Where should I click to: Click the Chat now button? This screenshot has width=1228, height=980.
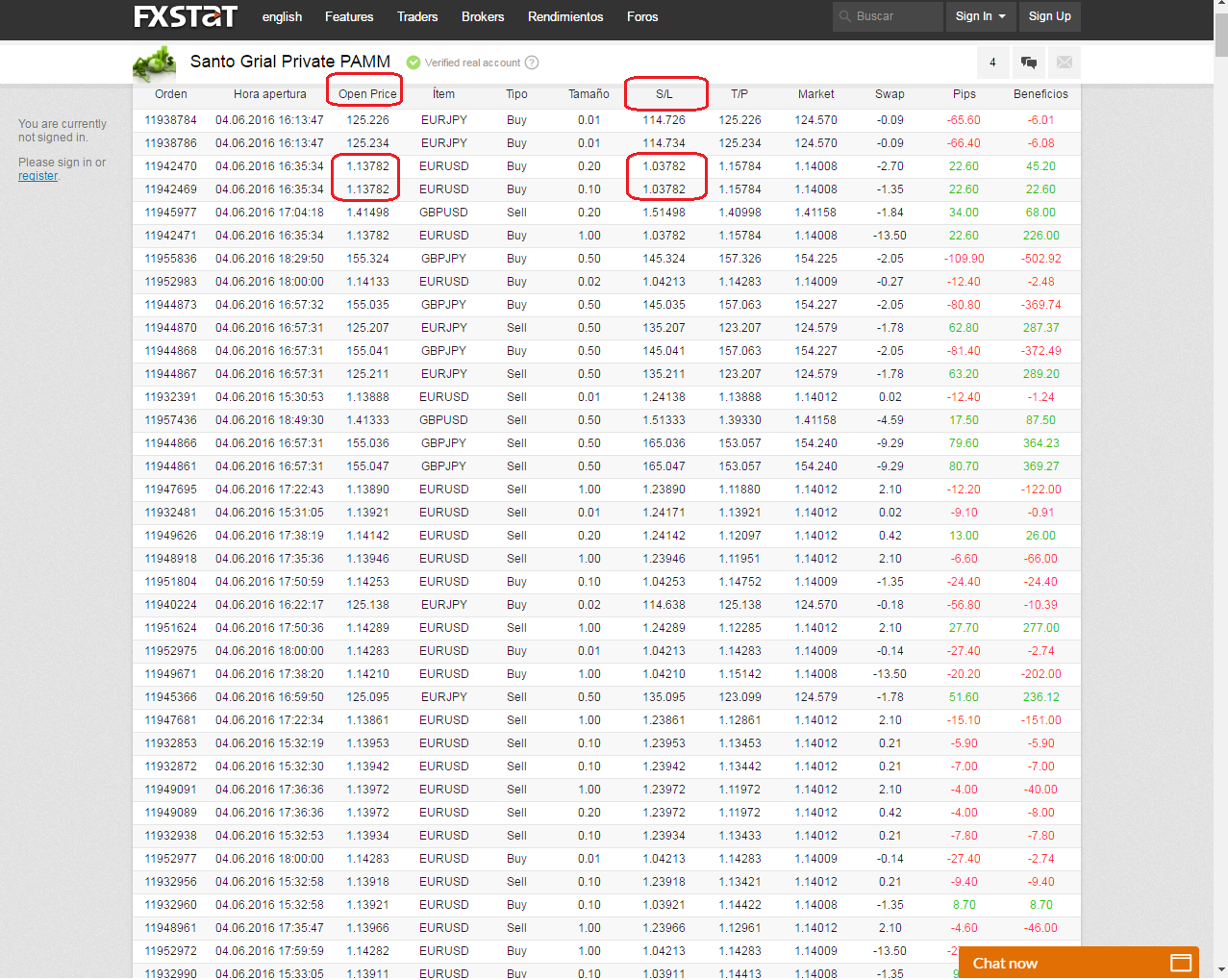(x=1079, y=963)
